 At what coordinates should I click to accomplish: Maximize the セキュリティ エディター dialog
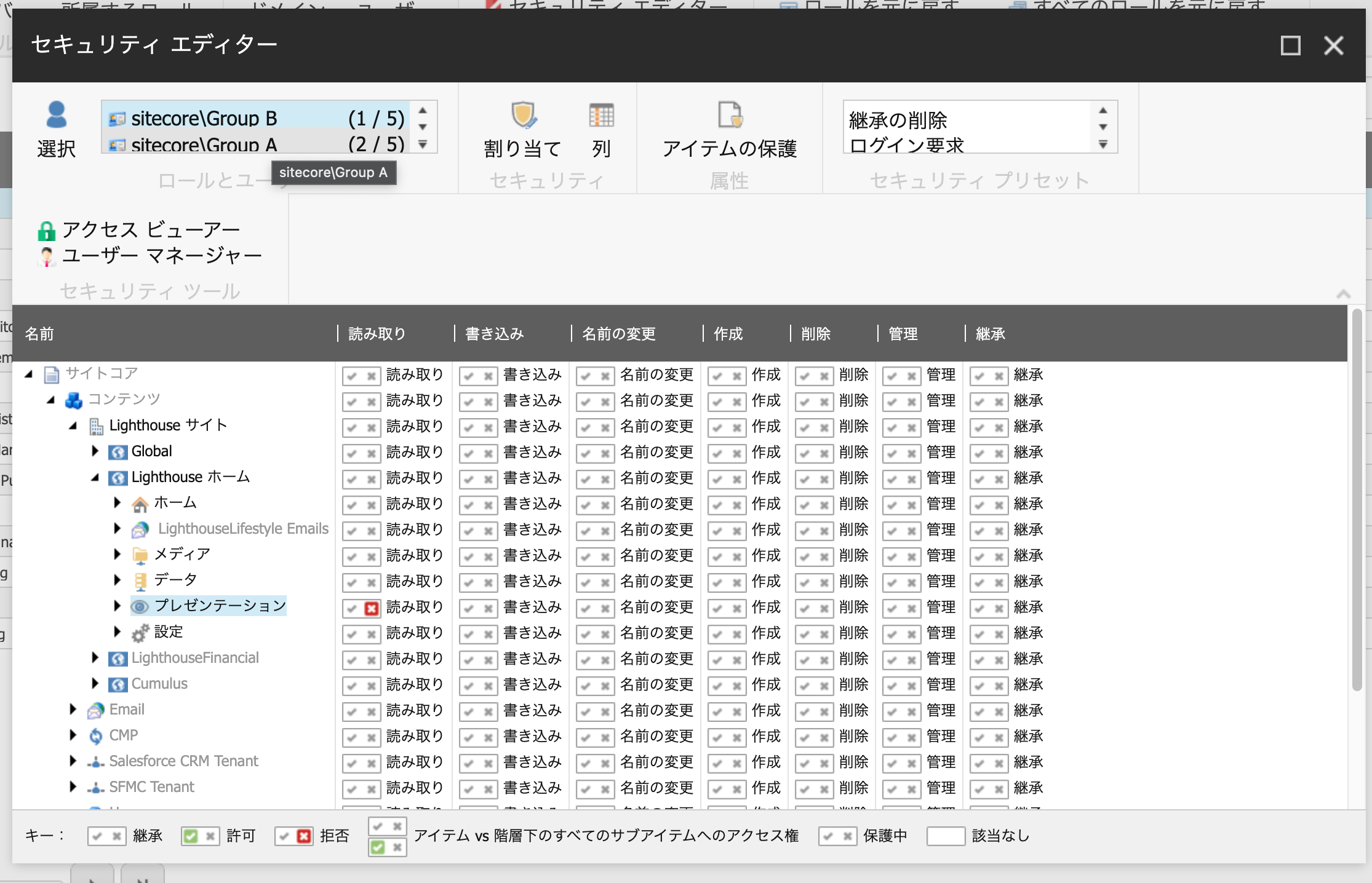pyautogui.click(x=1290, y=46)
